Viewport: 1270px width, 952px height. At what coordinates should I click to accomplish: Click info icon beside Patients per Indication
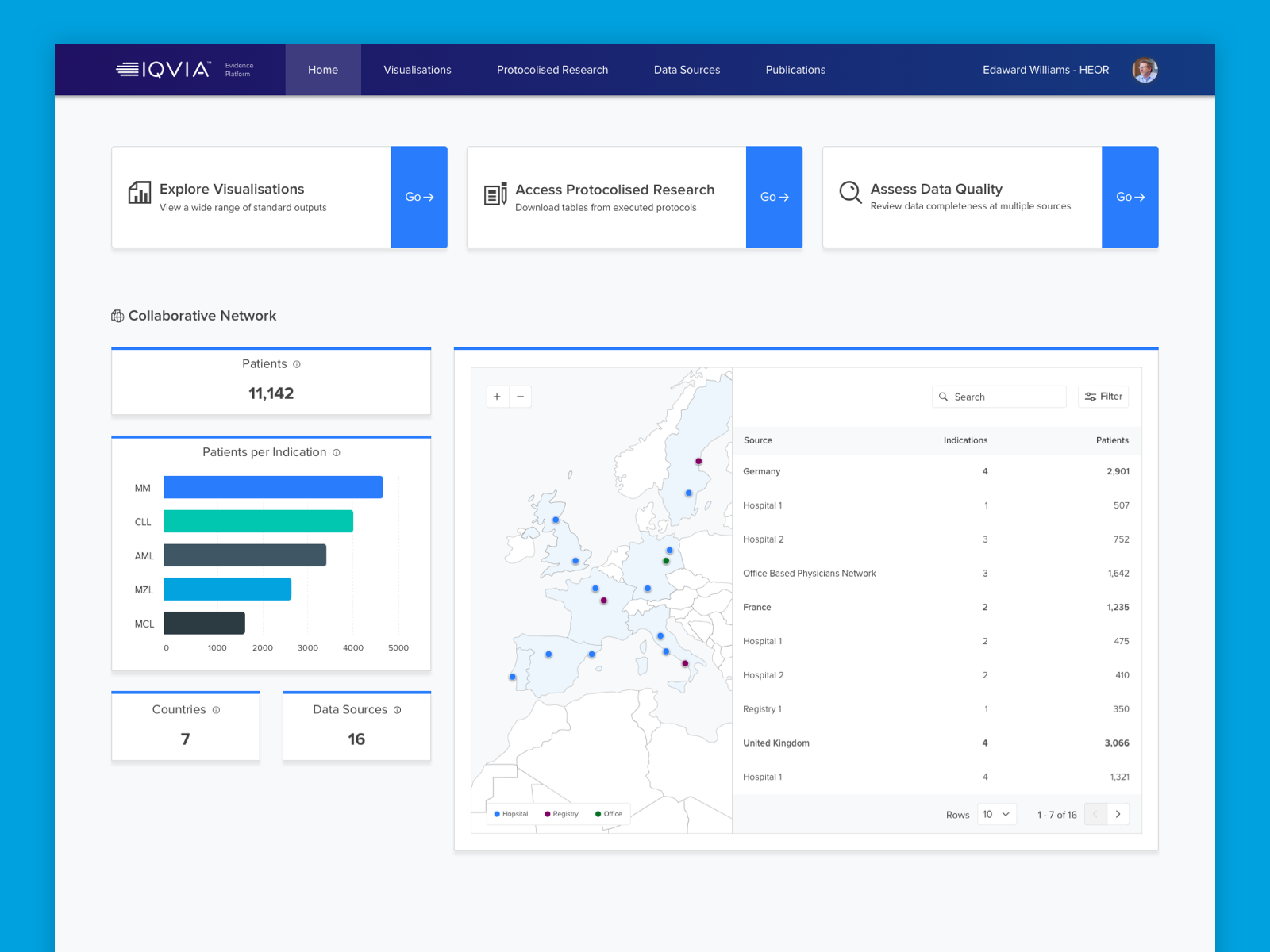coord(337,453)
